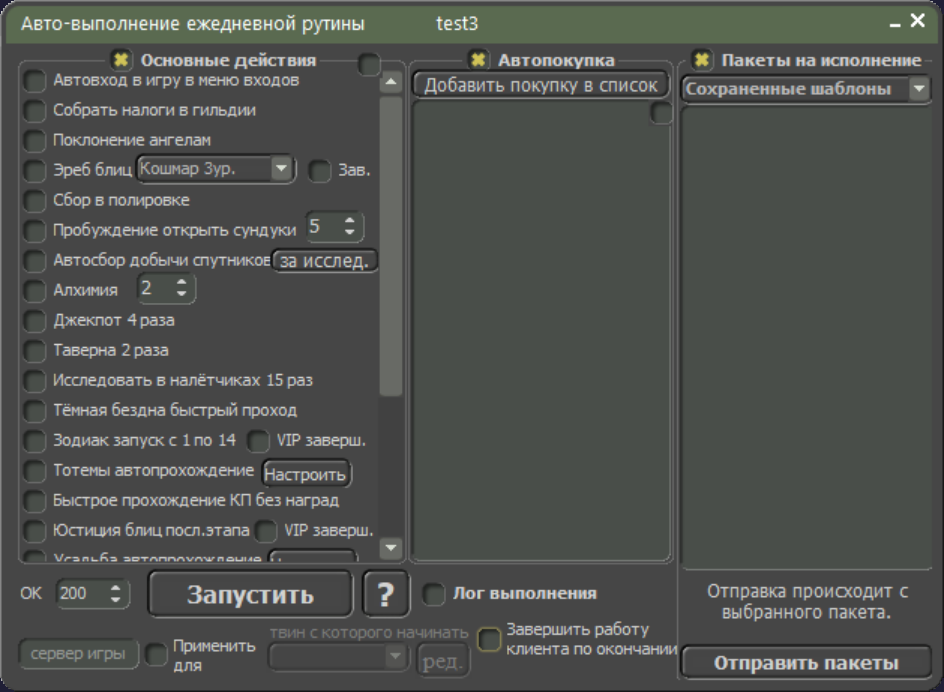Increase the Алхимия spinner value
944x692 pixels.
182,282
